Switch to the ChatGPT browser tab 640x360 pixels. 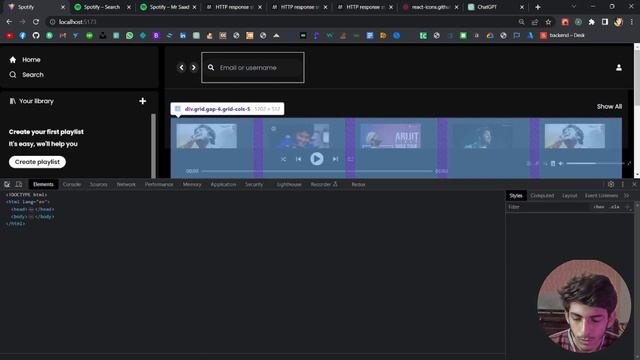tap(495, 7)
